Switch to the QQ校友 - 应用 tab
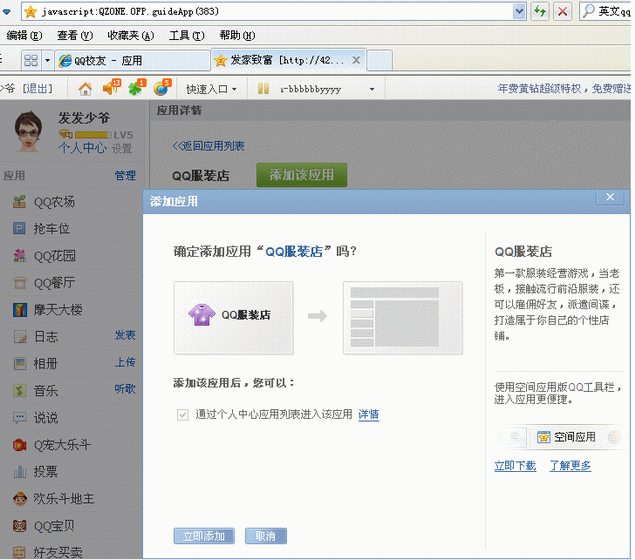635x560 pixels. click(132, 61)
